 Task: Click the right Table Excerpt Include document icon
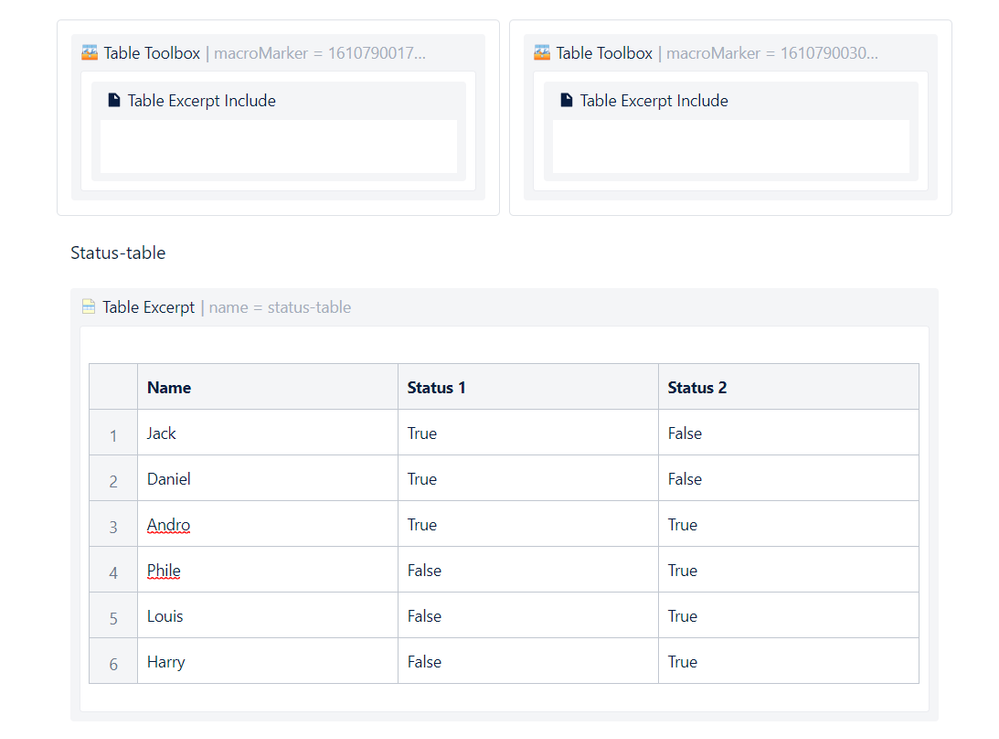(x=566, y=100)
